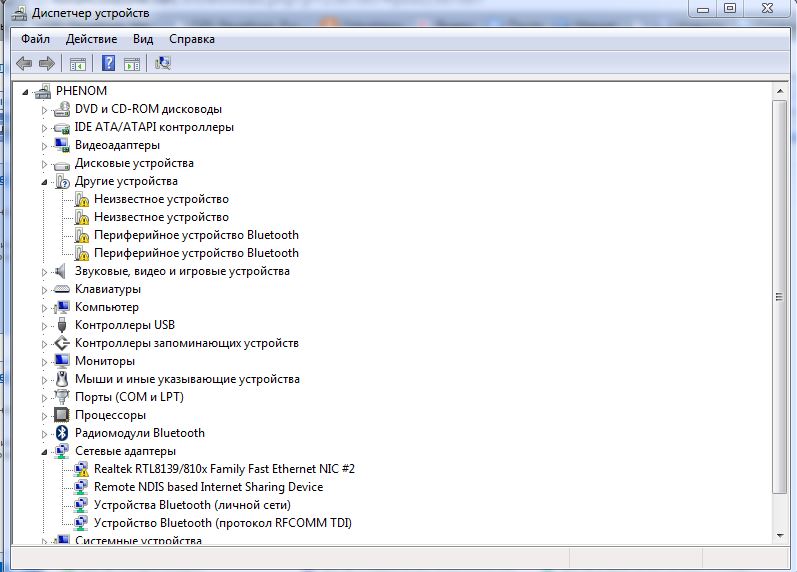
Task: Click the sound devices speaker icon
Action: coord(62,271)
